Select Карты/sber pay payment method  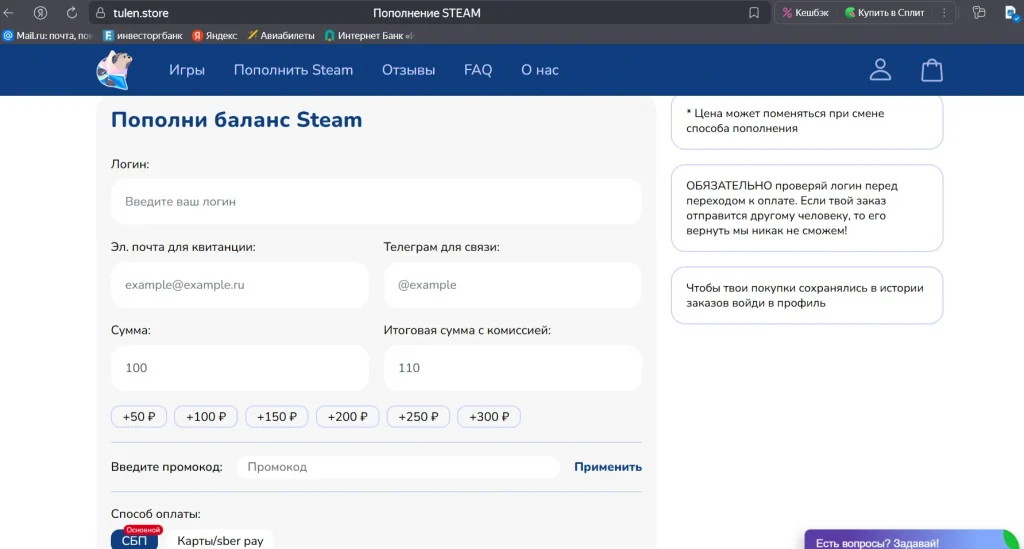click(220, 540)
